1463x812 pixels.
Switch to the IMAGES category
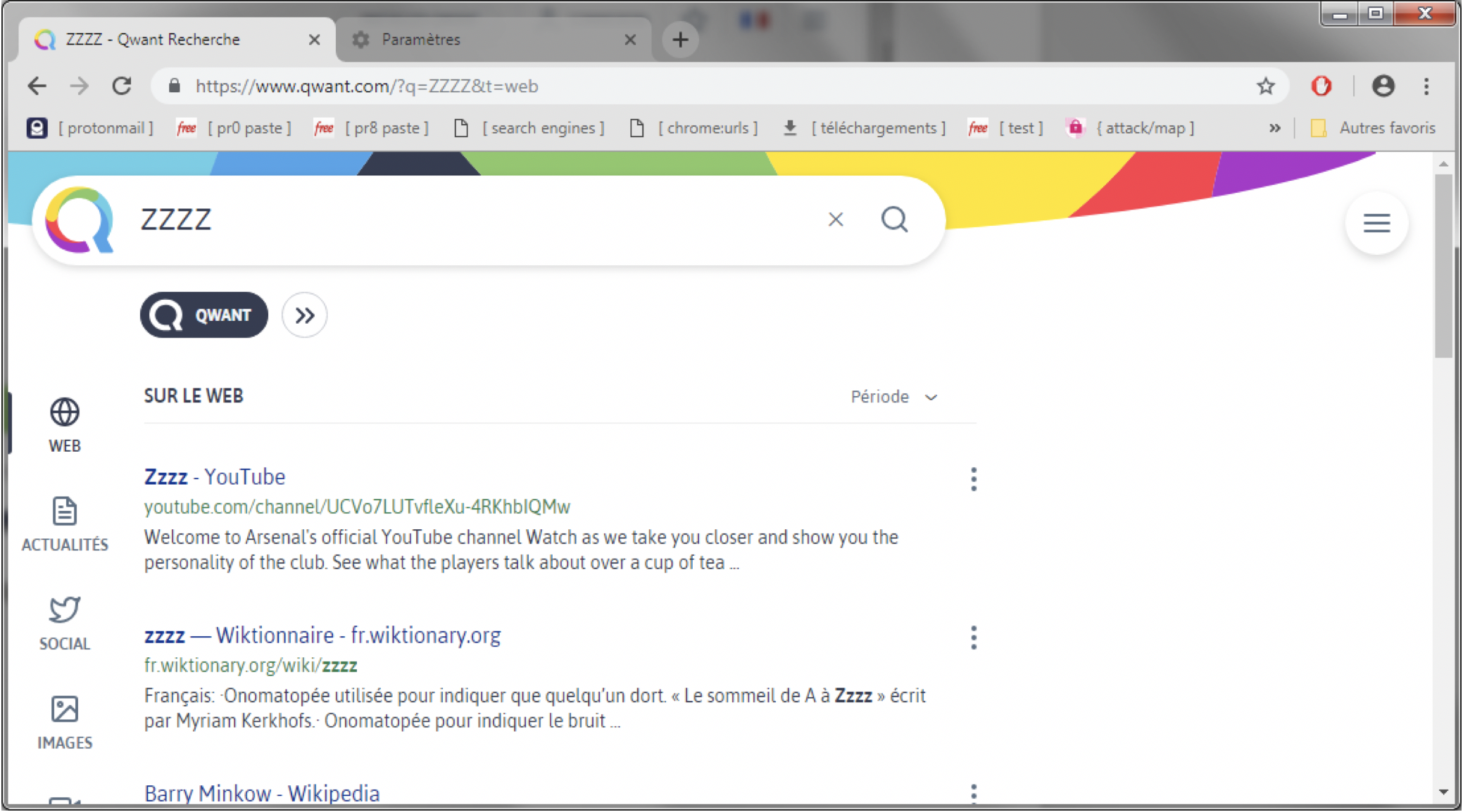(x=65, y=723)
